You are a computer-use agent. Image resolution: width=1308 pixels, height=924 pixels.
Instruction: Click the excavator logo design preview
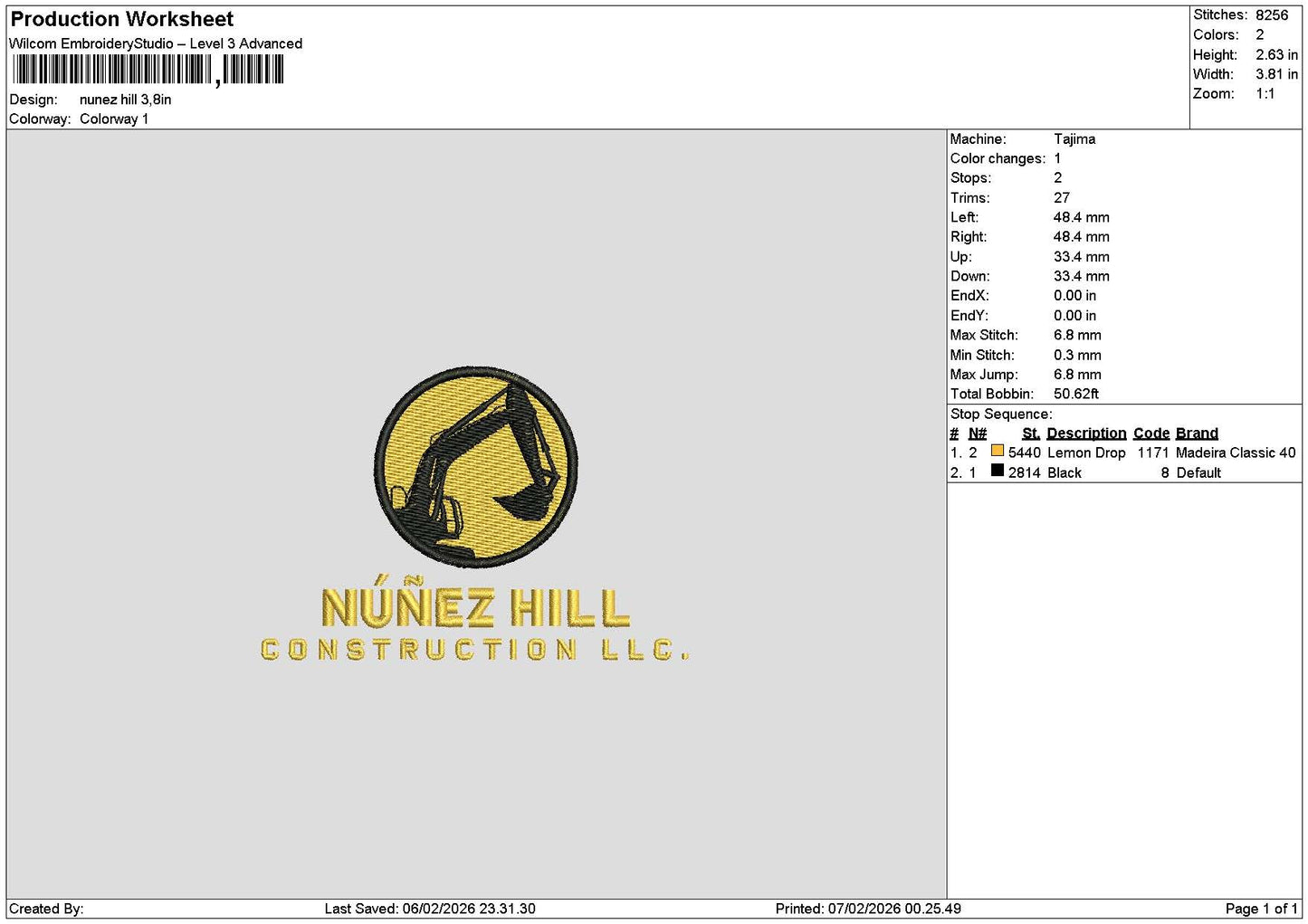(x=476, y=467)
